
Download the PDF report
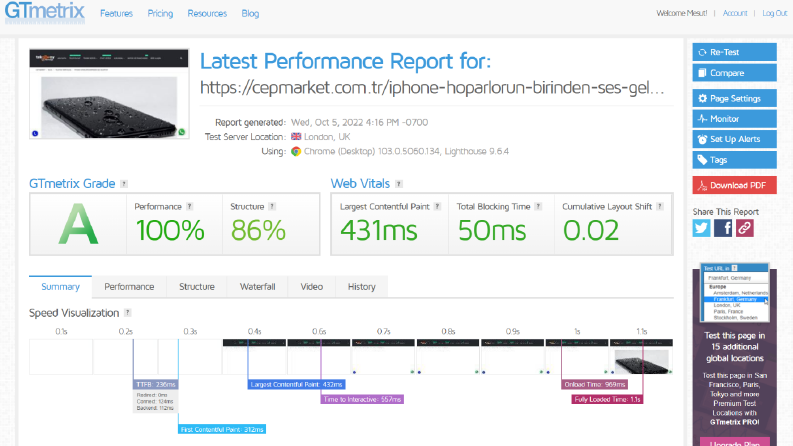[734, 185]
